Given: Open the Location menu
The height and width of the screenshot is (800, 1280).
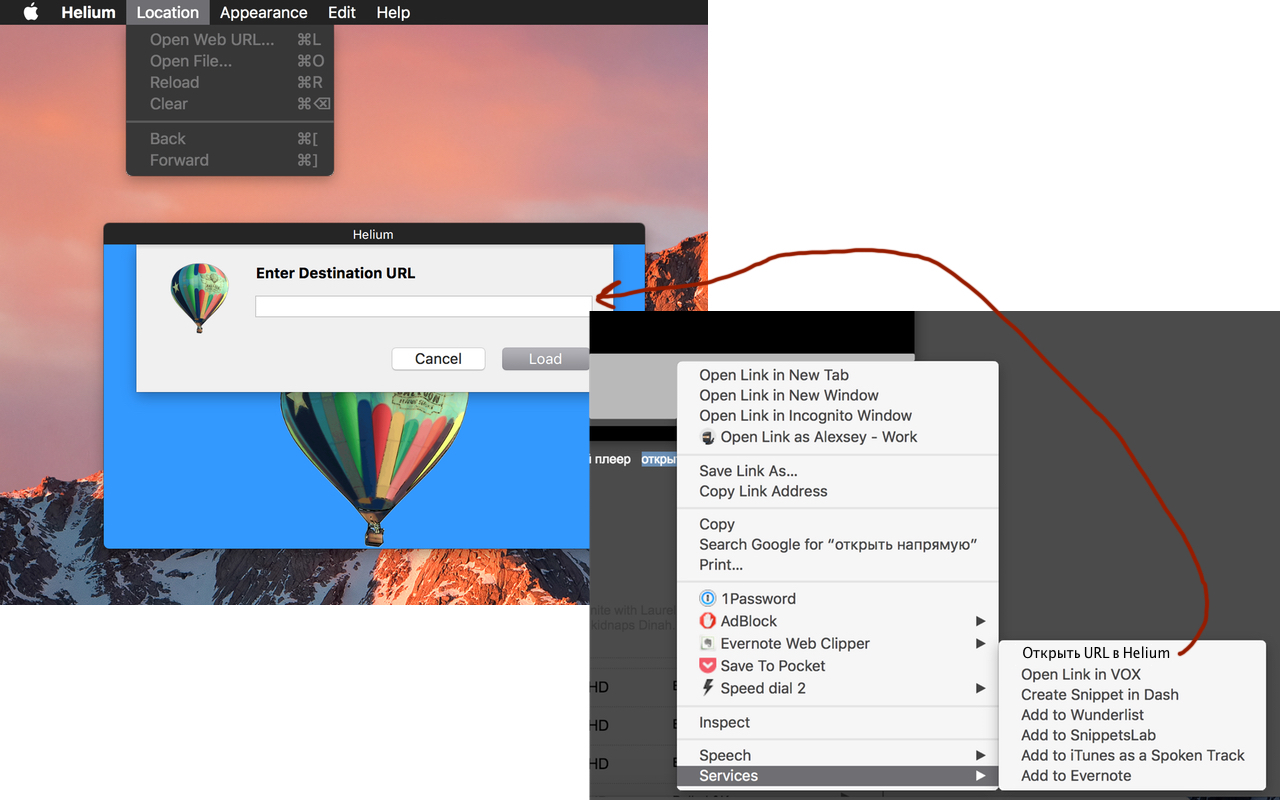Looking at the screenshot, I should 167,12.
